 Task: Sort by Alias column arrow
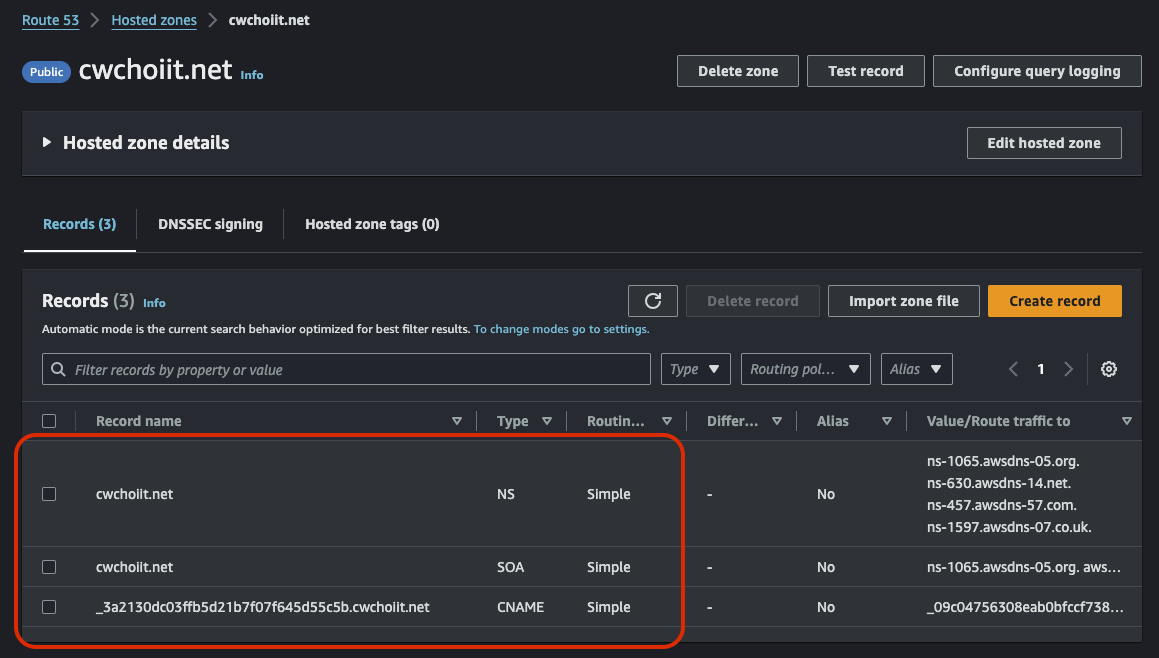coord(887,421)
